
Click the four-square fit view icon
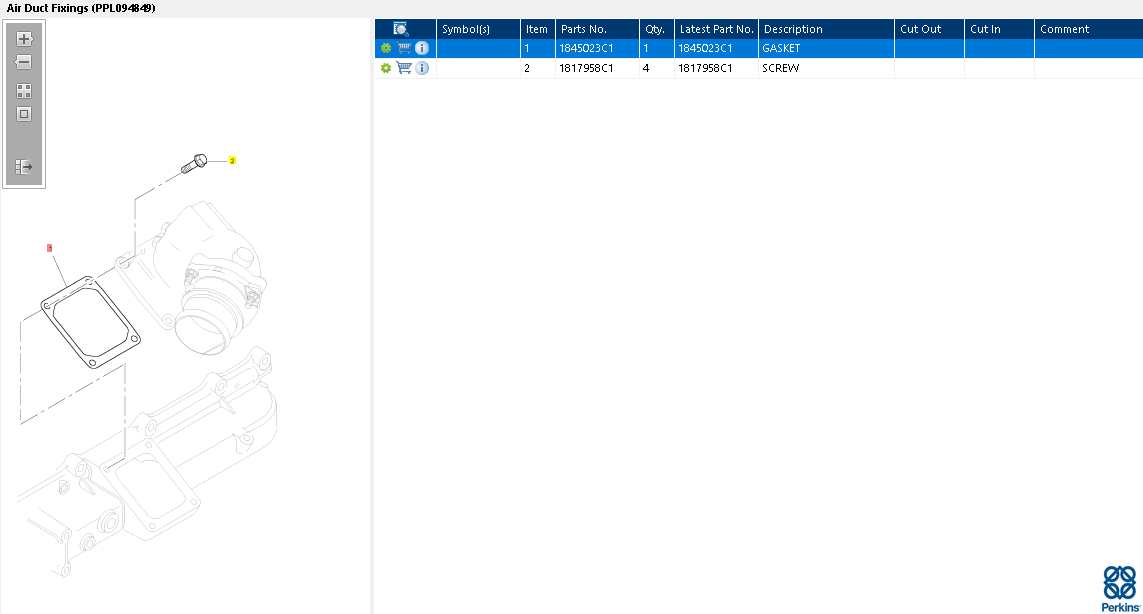(x=24, y=90)
